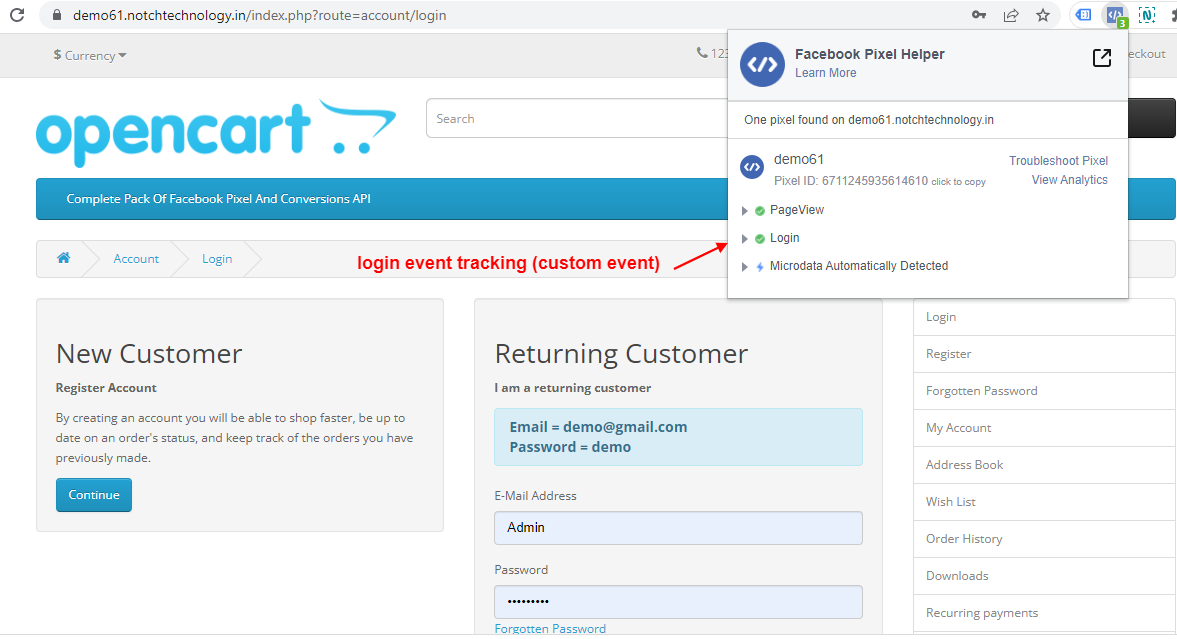1177x639 pixels.
Task: Click 'One pixel found on demo61.notchtechnology.in' text
Action: 868,120
